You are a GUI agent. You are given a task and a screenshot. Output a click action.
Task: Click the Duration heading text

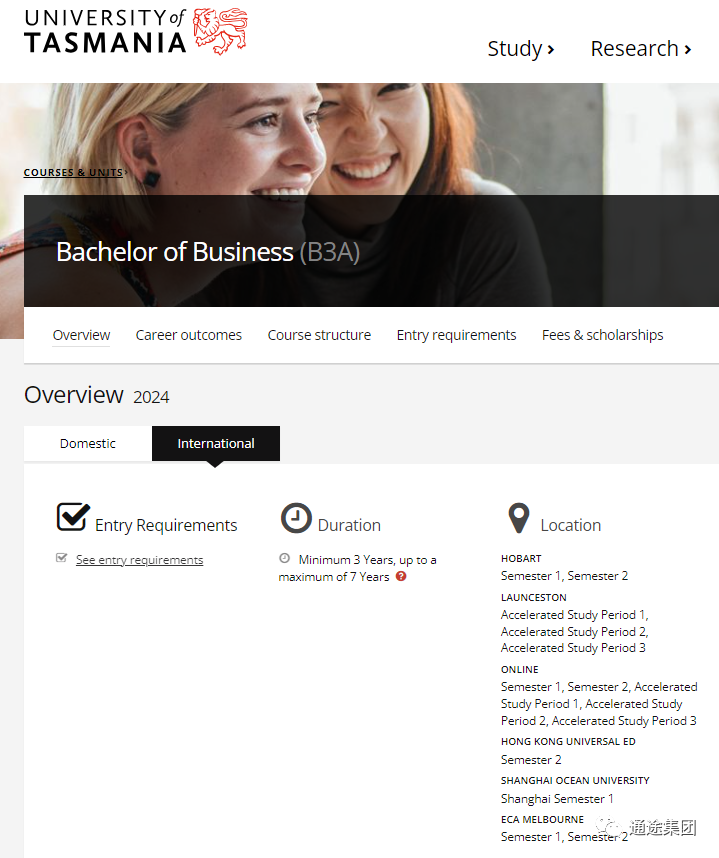coord(349,525)
